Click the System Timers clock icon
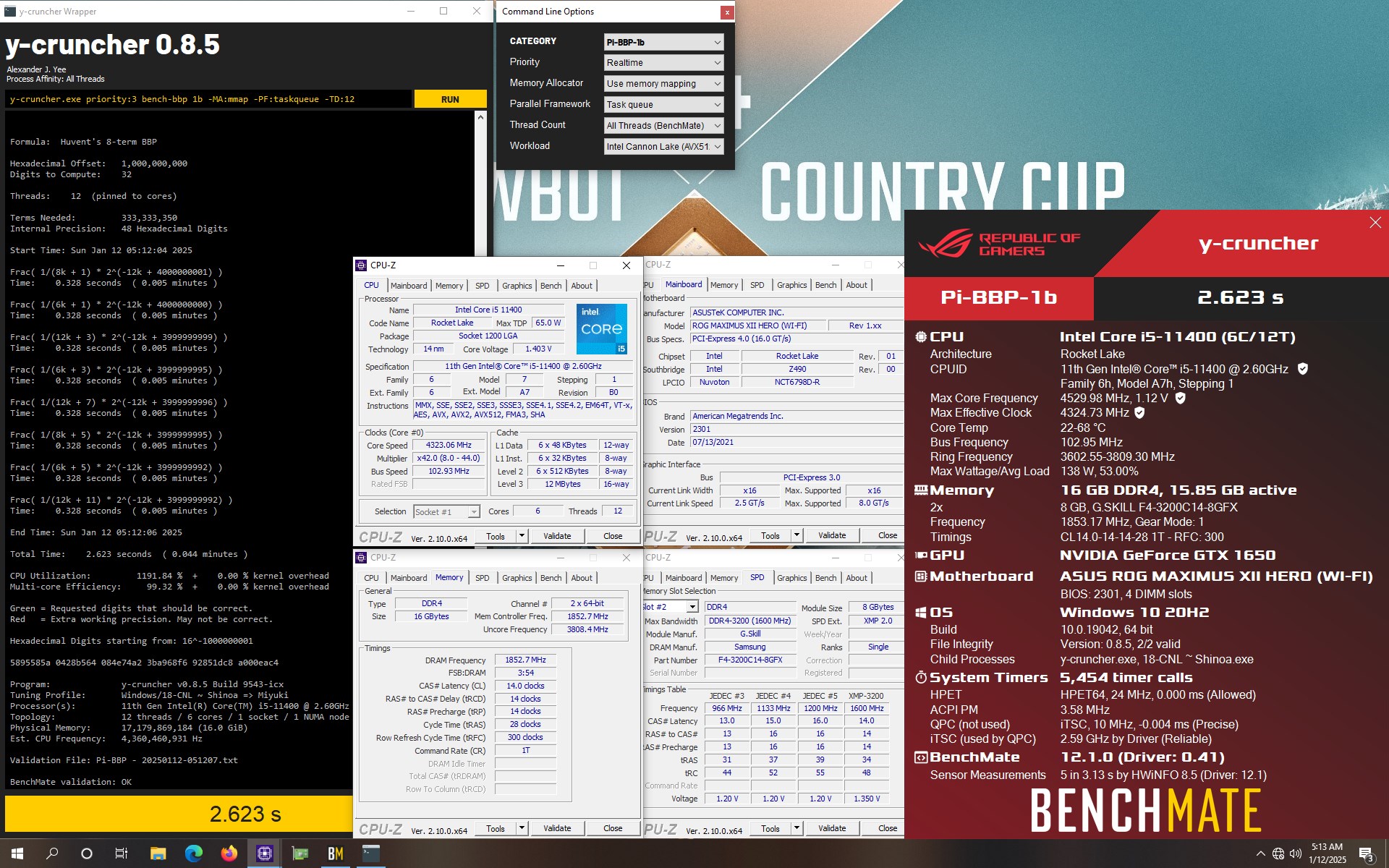This screenshot has width=1389, height=868. click(x=921, y=678)
